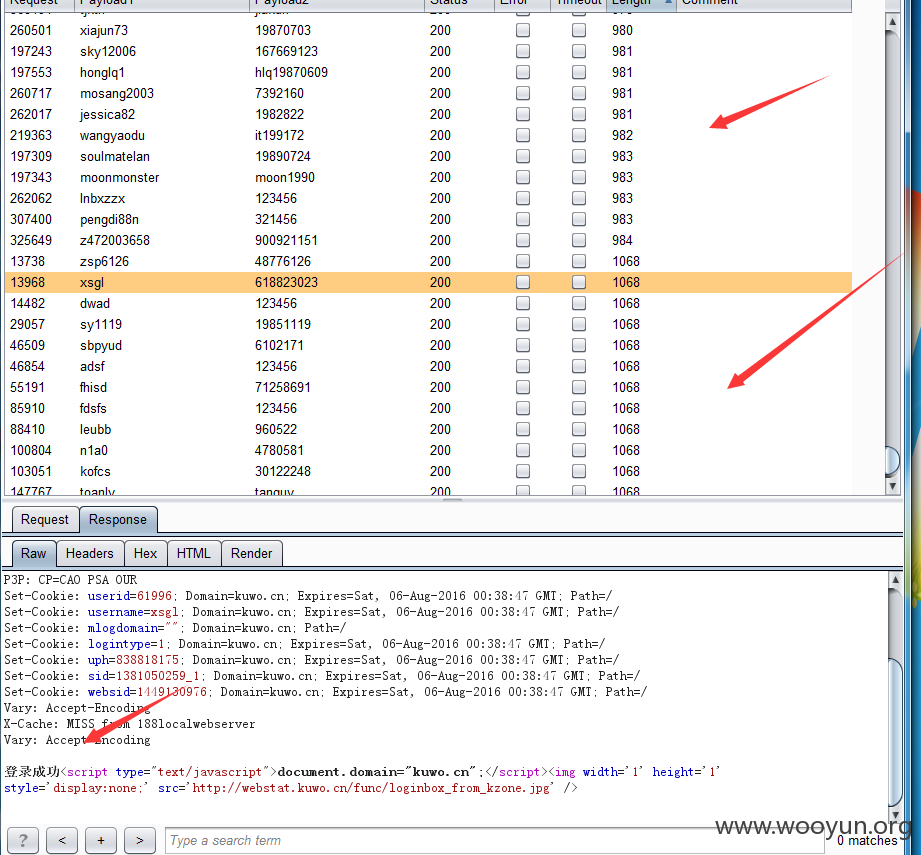Select row with payload wangyaodu
Image resolution: width=921 pixels, height=855 pixels.
point(428,135)
